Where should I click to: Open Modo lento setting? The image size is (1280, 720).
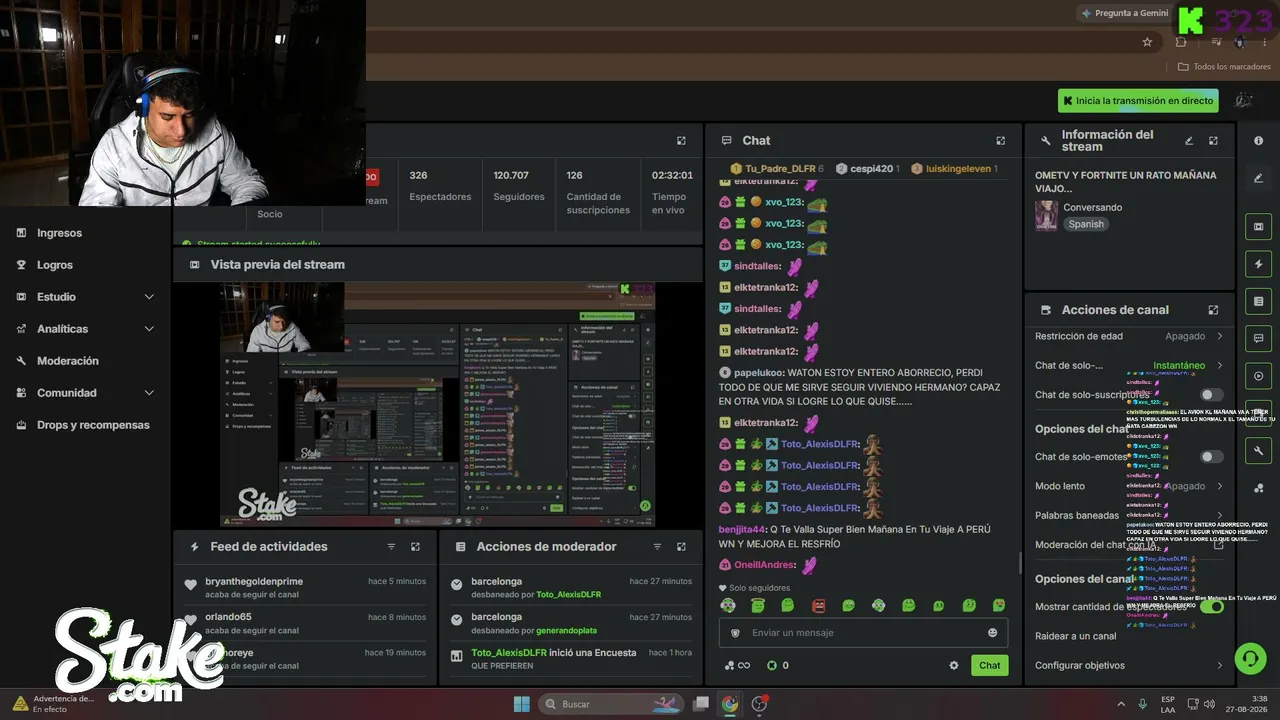(1129, 486)
